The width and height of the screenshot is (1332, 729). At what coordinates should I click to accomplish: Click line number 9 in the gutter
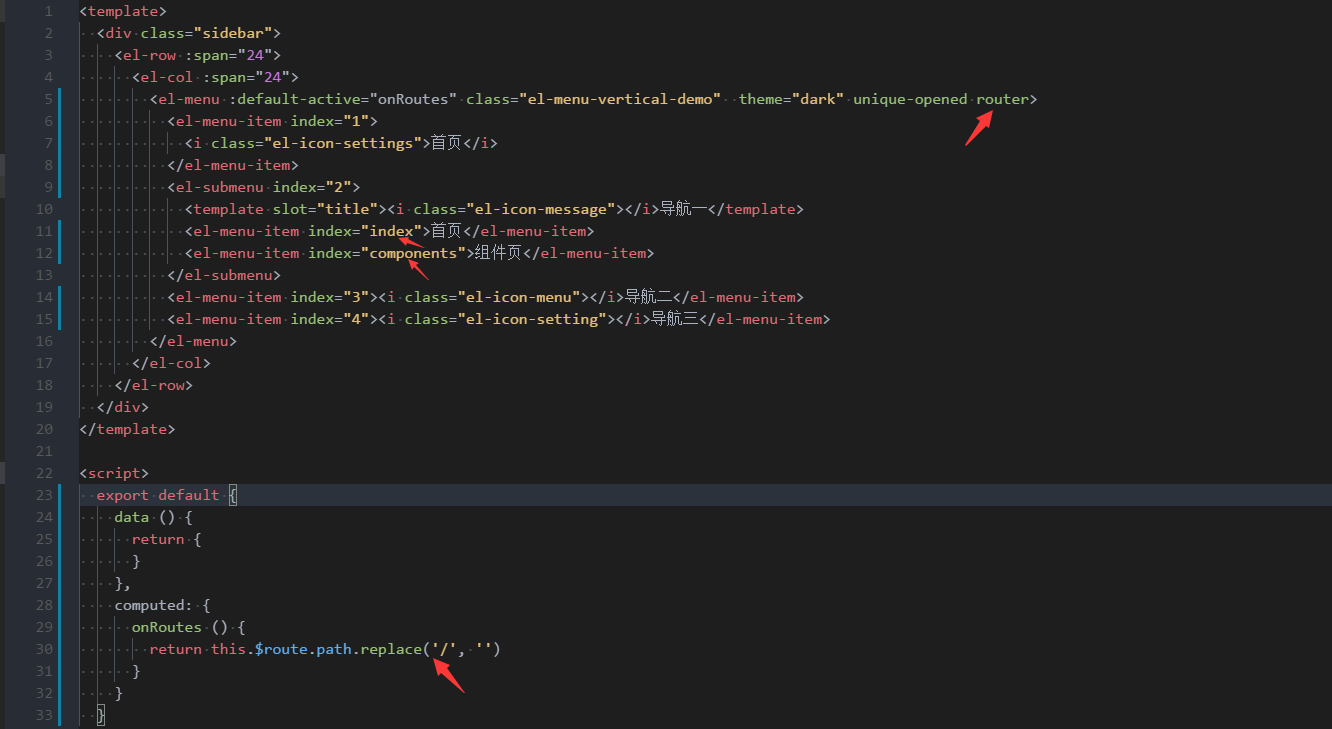(x=48, y=187)
